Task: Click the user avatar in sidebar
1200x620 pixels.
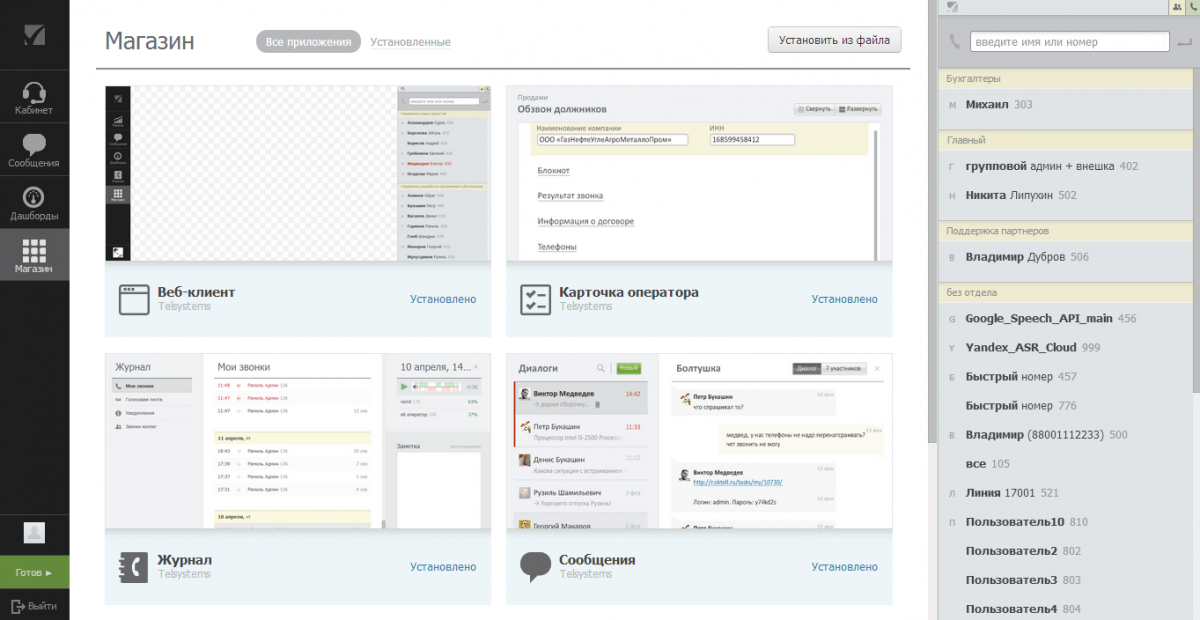Action: pos(34,532)
